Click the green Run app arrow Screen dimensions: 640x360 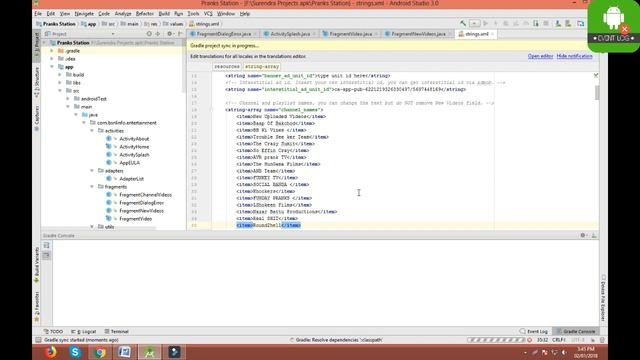pos(486,24)
